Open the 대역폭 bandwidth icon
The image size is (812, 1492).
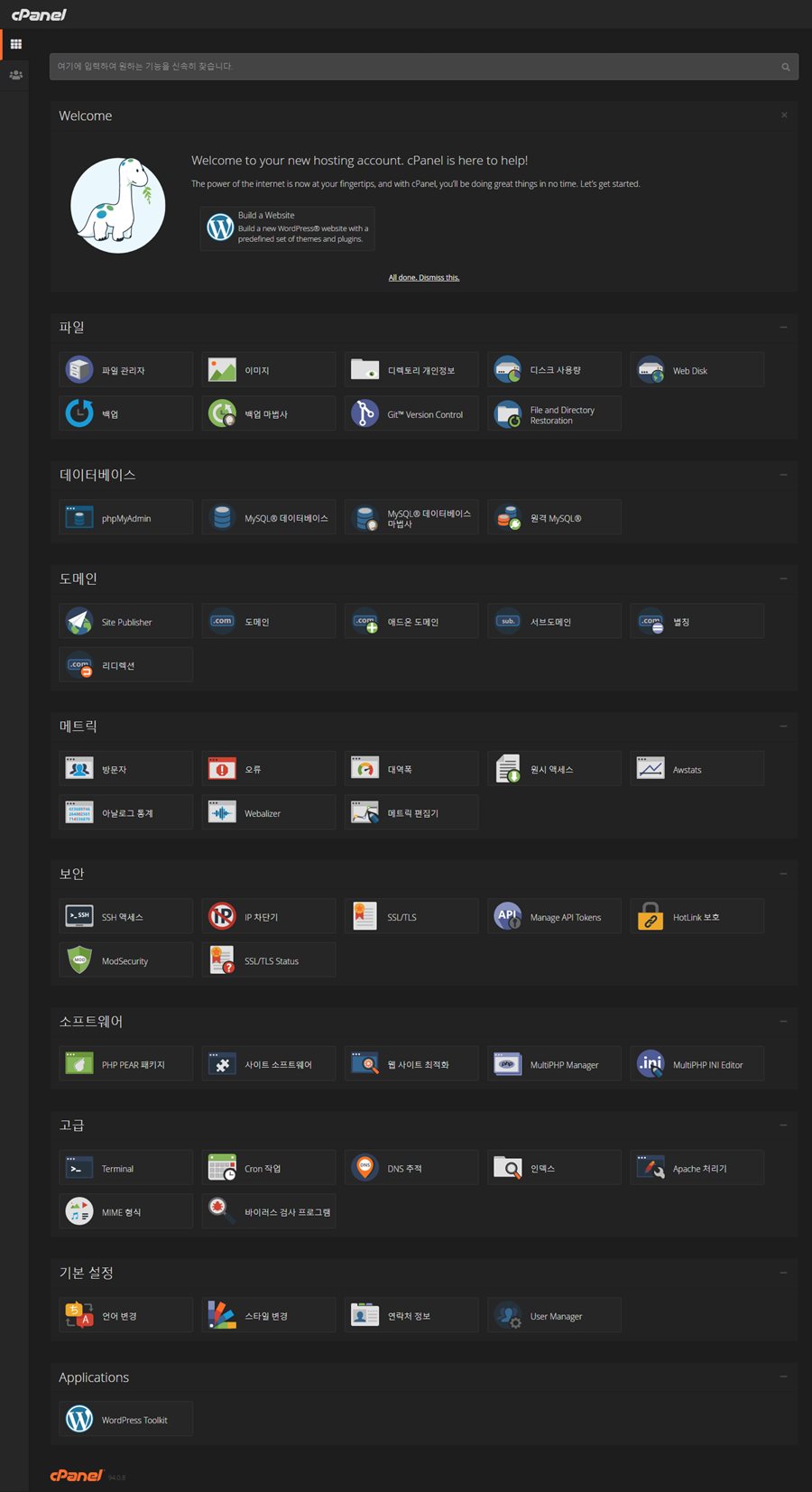tap(364, 769)
